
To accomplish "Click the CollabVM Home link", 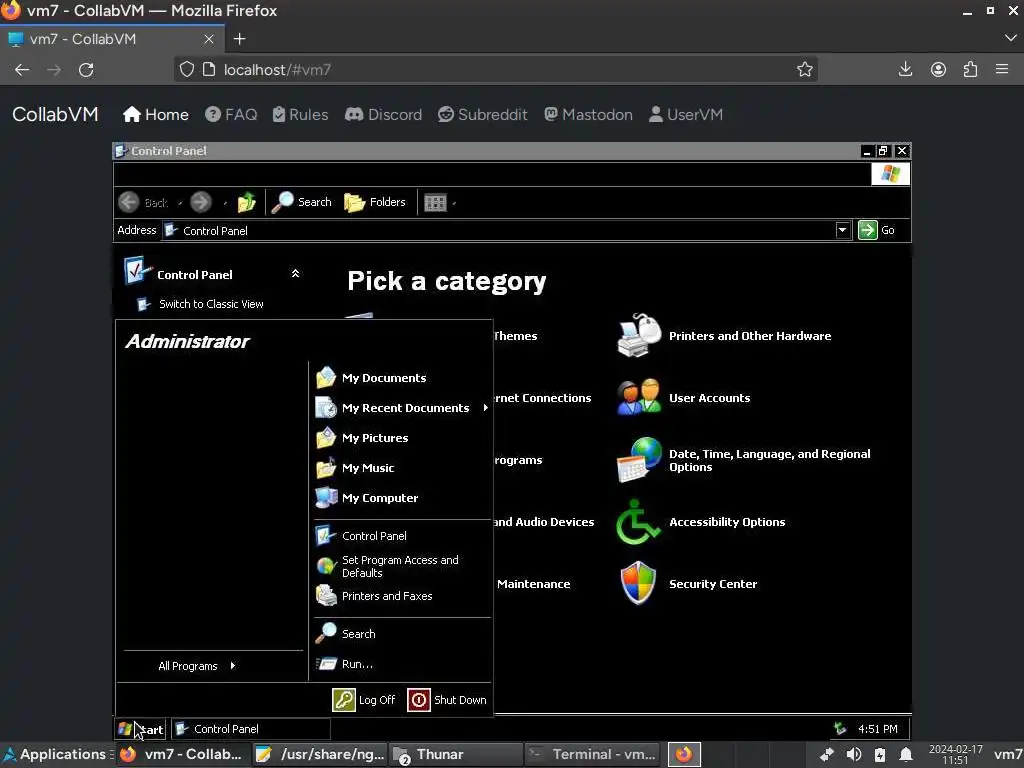I will 155,114.
